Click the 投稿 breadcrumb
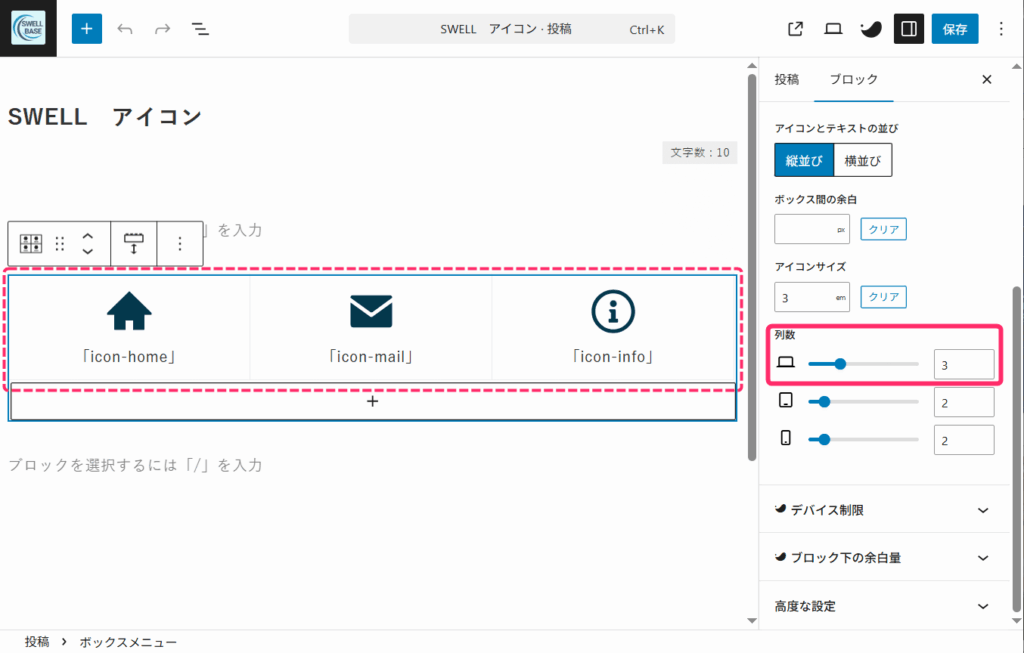1024x653 pixels. pyautogui.click(x=37, y=642)
